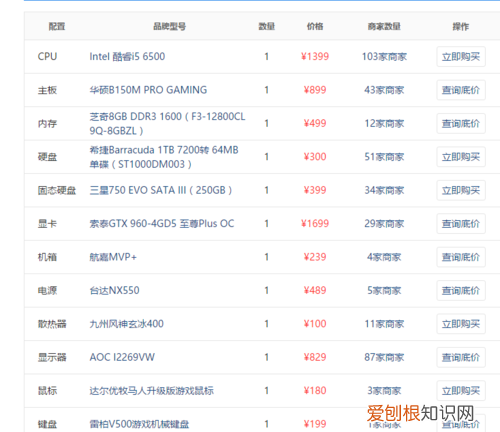This screenshot has height=432, width=500.
Task: Click 87家商家 in the 显示器 row
Action: coord(384,357)
